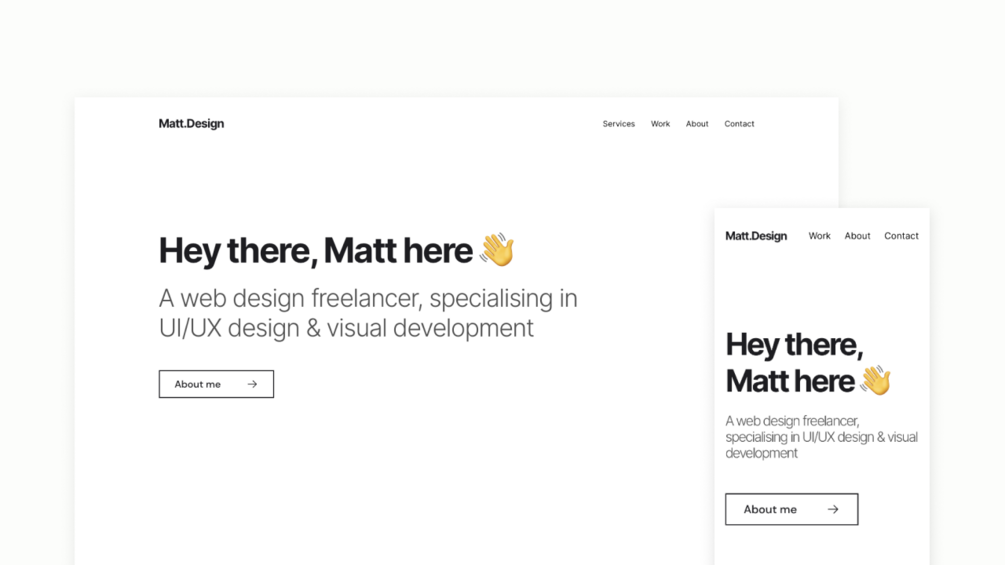Viewport: 1005px width, 565px height.
Task: Click desktop subtitle "A web design freelancer, specialising in"
Action: coord(368,299)
